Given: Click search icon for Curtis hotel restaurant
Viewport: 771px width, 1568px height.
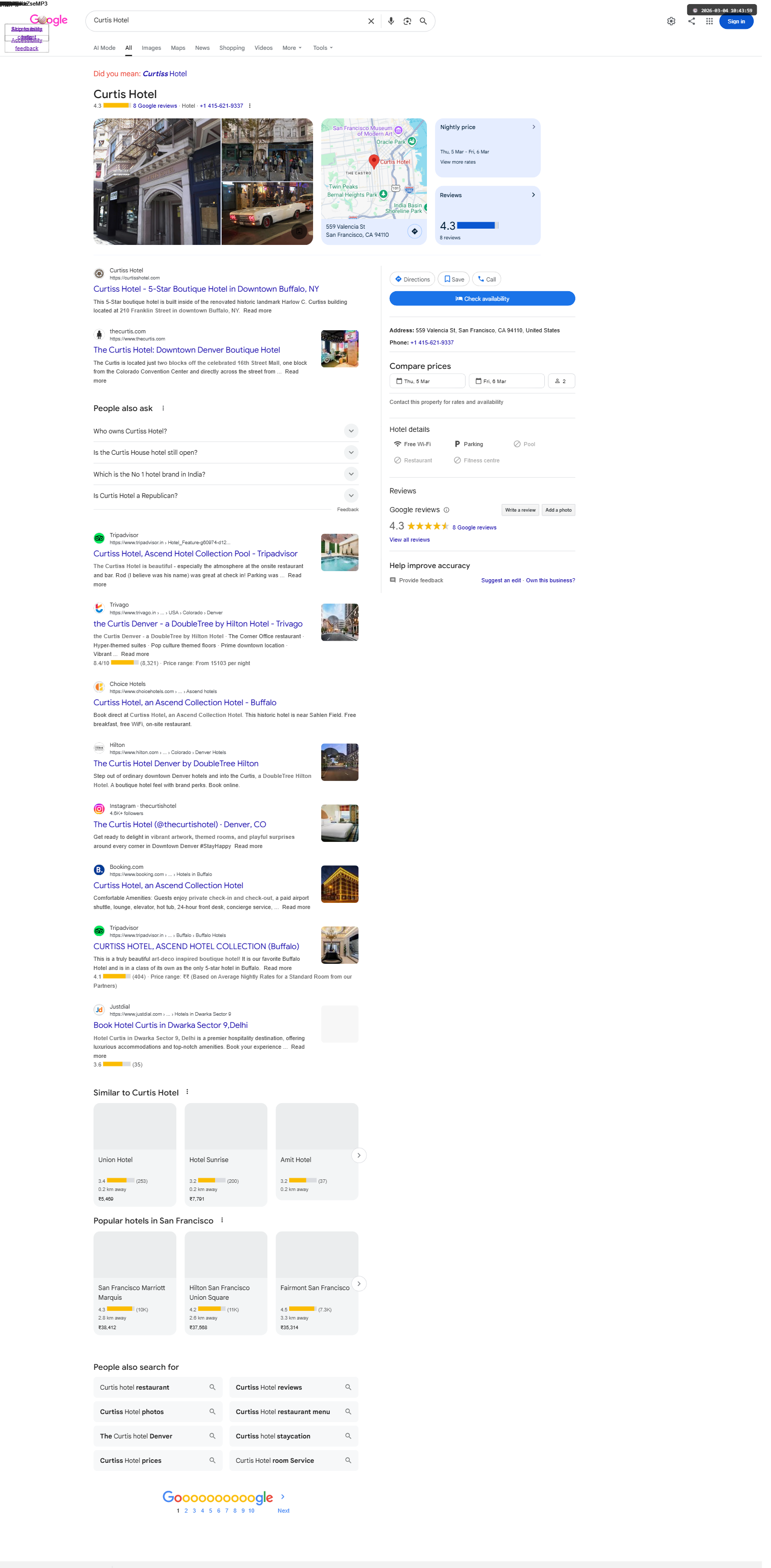Looking at the screenshot, I should coord(212,1387).
